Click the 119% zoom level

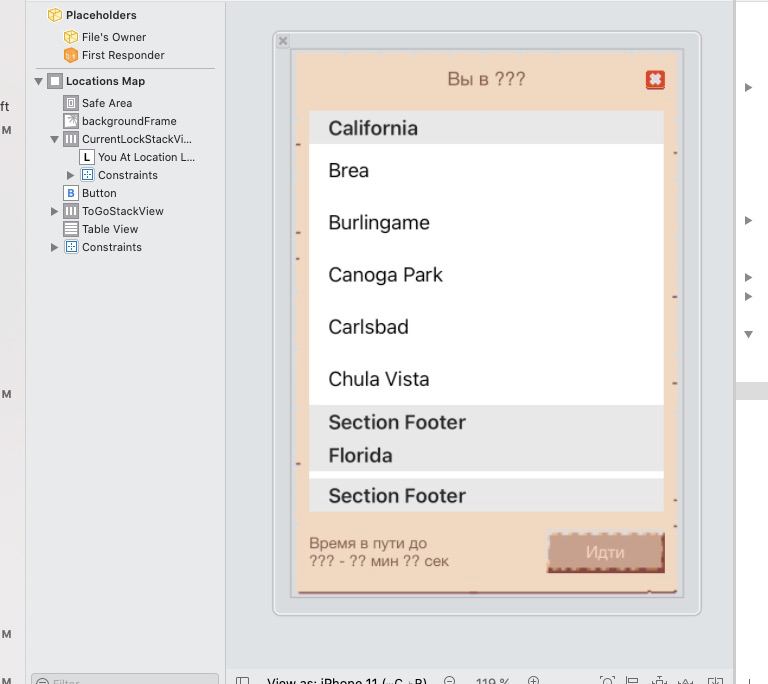(492, 681)
